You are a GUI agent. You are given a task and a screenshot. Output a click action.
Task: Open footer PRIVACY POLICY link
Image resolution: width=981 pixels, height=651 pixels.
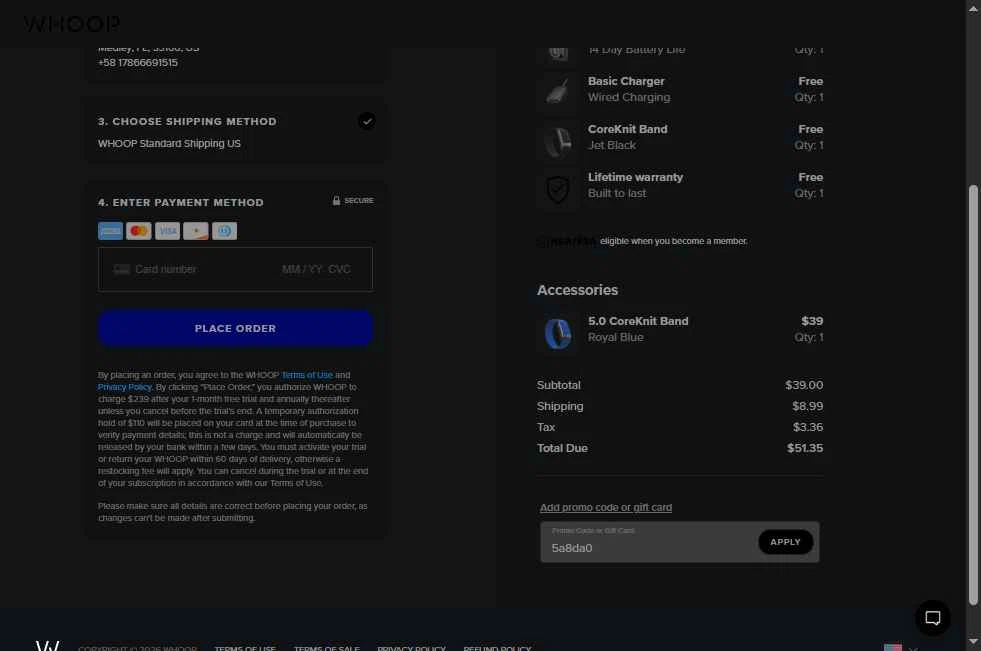(411, 648)
